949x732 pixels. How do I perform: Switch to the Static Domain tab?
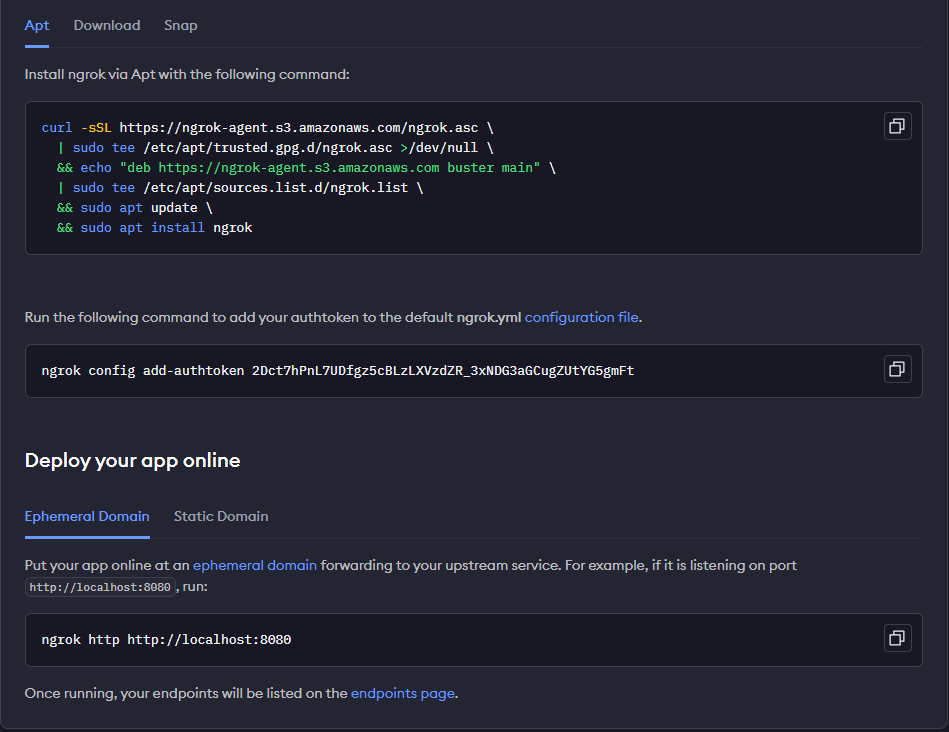(221, 516)
